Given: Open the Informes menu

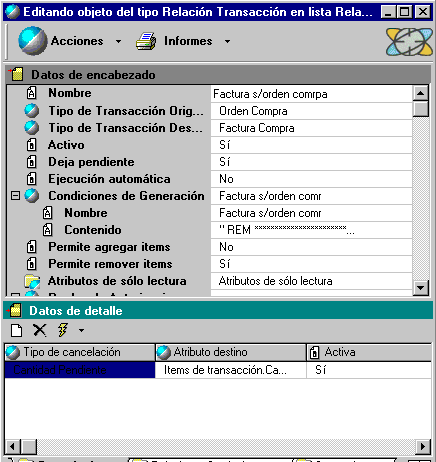Looking at the screenshot, I should click(188, 41).
